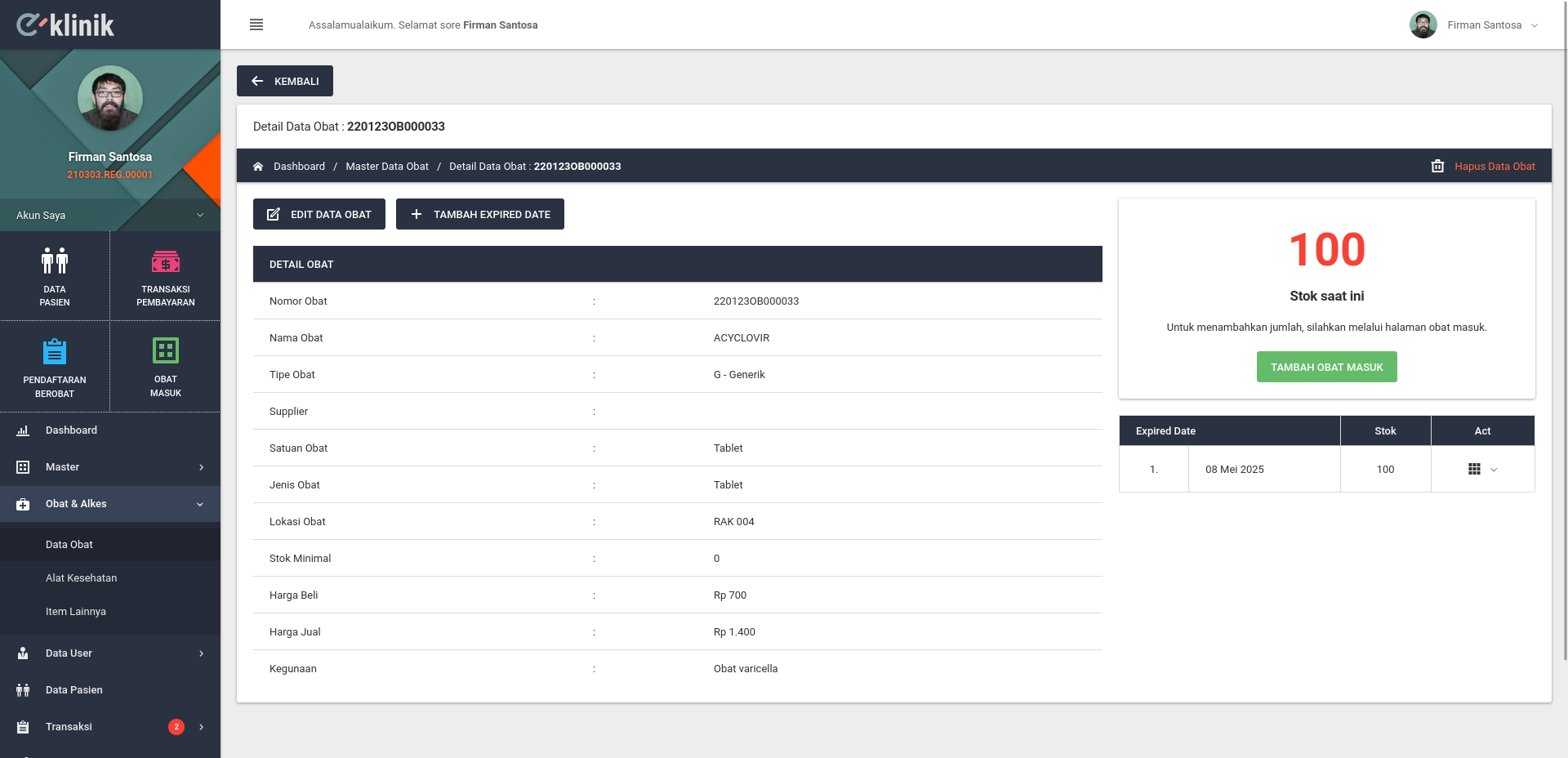Click the home icon in breadcrumb
Screen dimensions: 1568x758
[258, 166]
